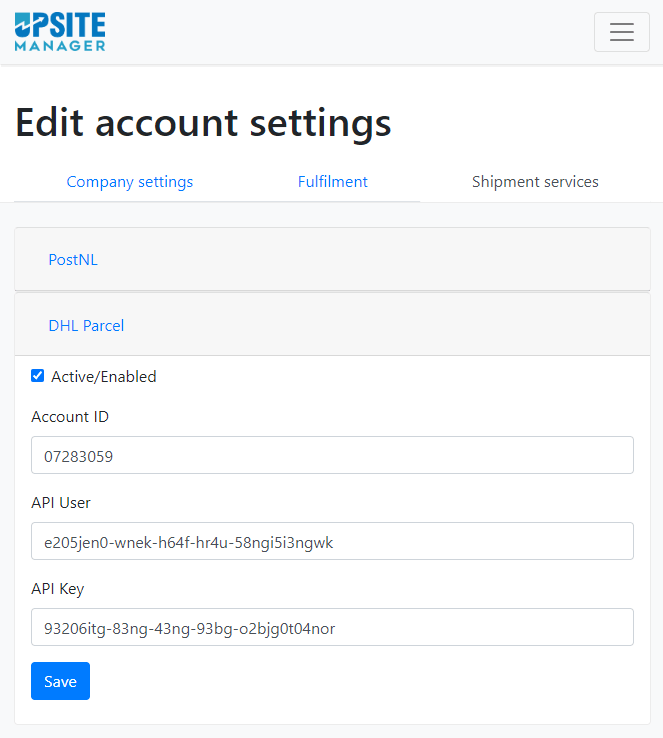Click into the API User field
Screen dimensions: 663x738
[332, 541]
